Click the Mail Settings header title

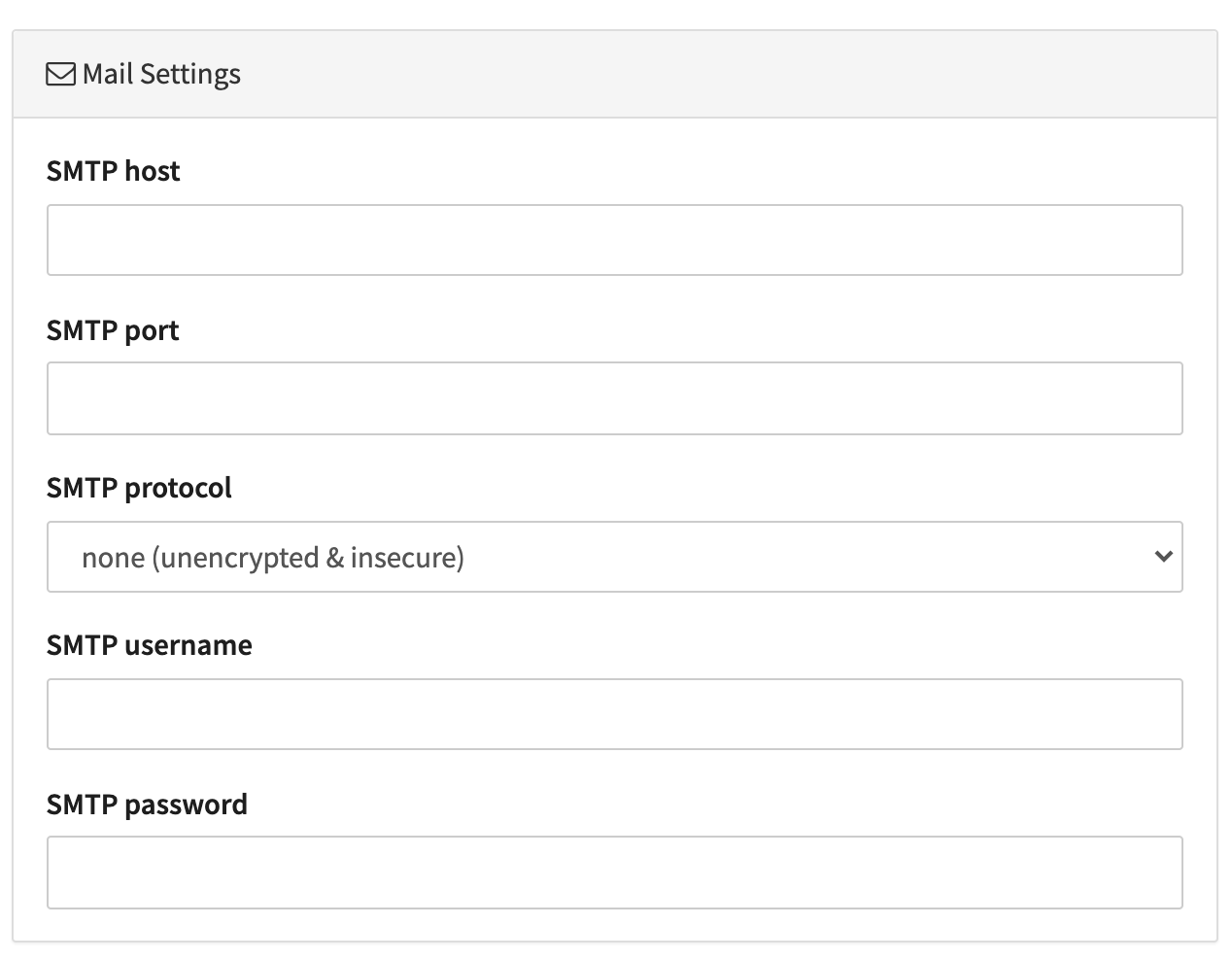coord(161,74)
